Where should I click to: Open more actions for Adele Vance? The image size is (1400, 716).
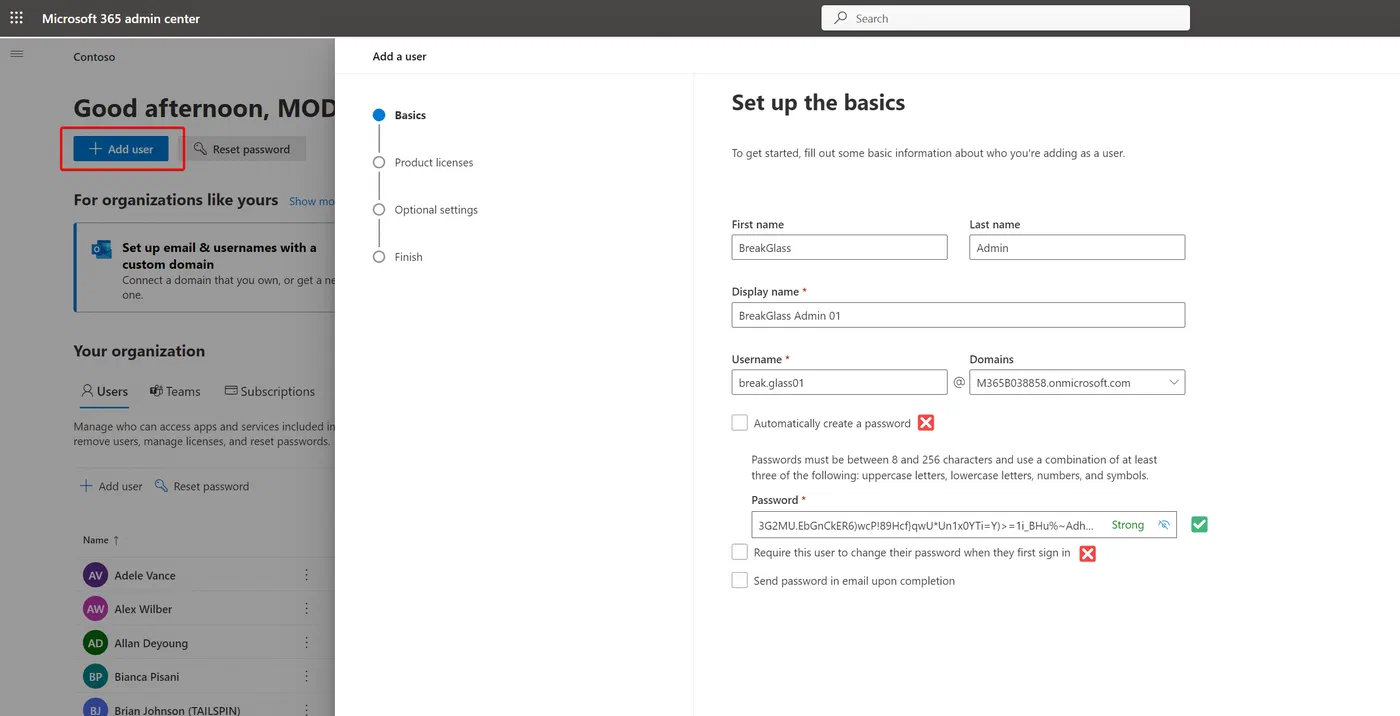(306, 575)
